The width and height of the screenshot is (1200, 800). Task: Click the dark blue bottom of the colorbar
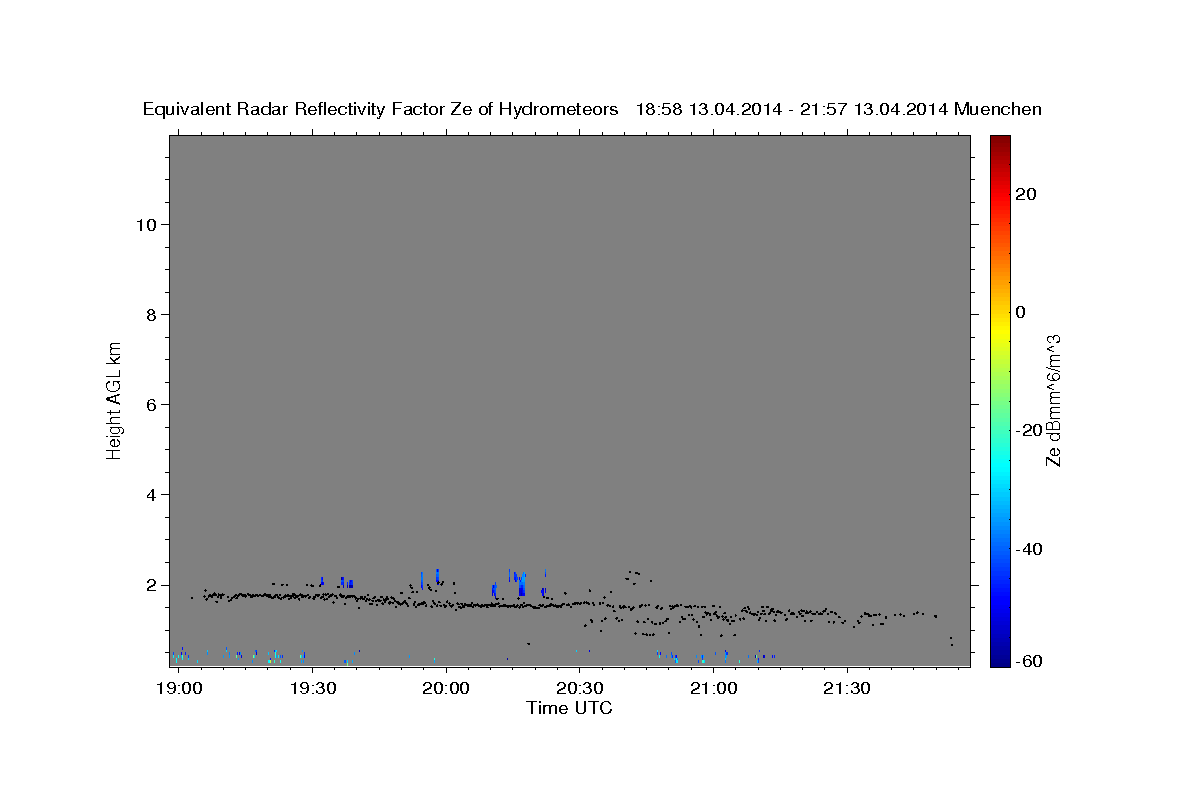1000,657
